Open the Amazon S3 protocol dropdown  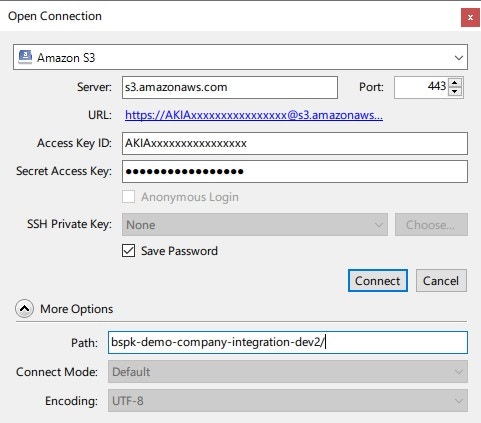(240, 57)
